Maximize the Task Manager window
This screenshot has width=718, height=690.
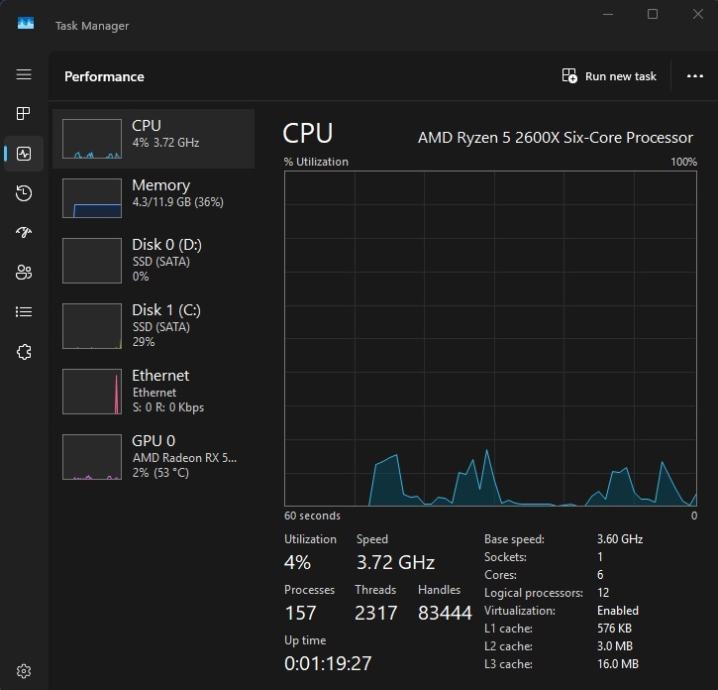click(x=653, y=14)
